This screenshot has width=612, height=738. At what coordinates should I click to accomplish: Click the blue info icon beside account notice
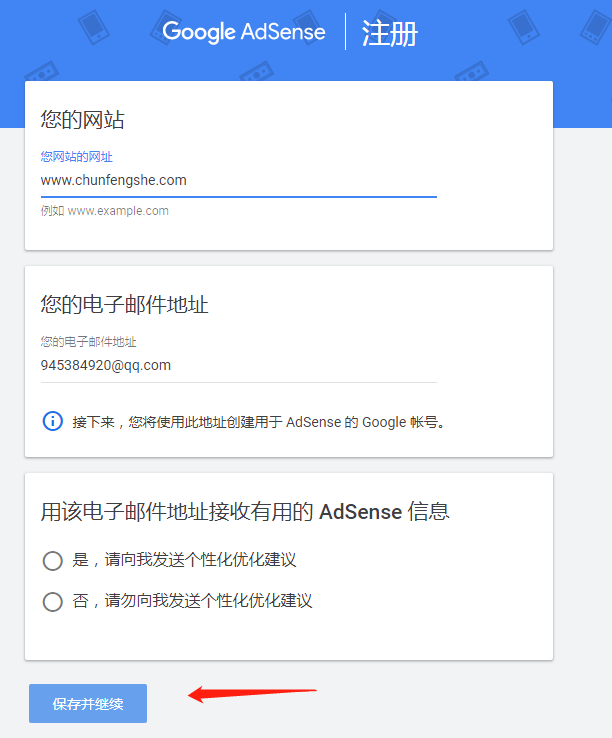pos(53,421)
